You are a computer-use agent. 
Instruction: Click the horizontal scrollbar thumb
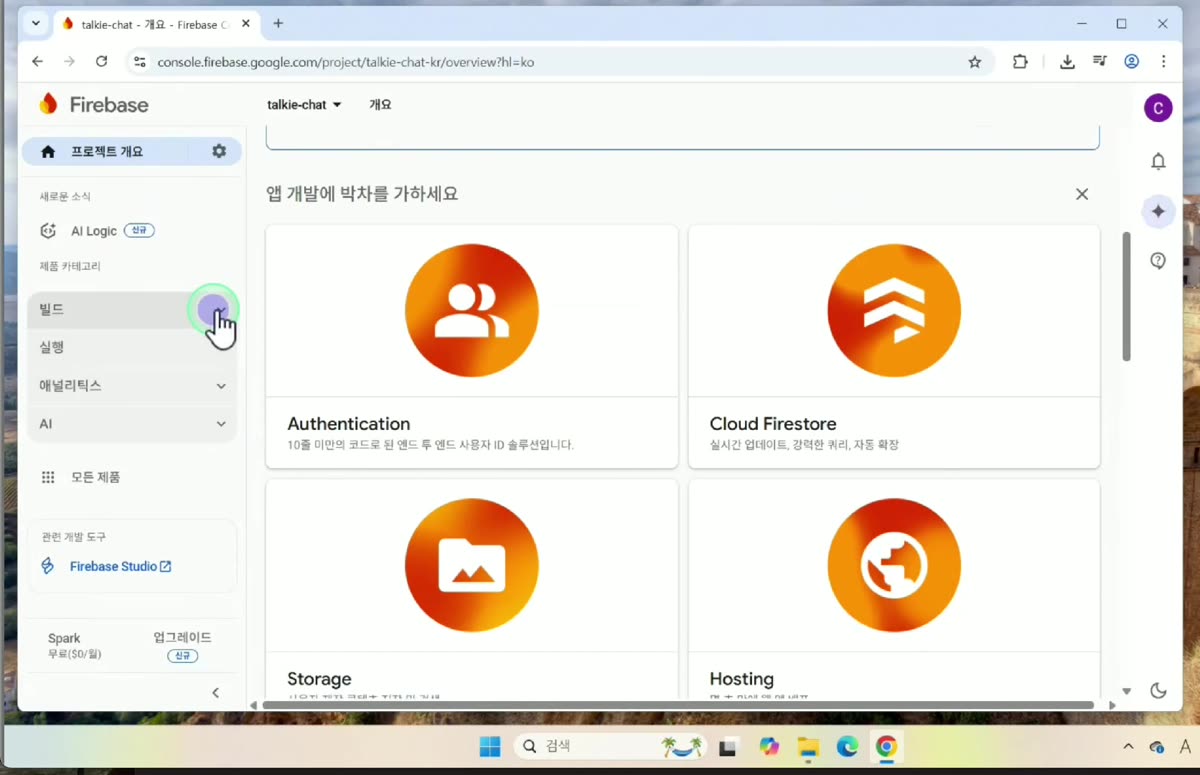click(x=677, y=705)
